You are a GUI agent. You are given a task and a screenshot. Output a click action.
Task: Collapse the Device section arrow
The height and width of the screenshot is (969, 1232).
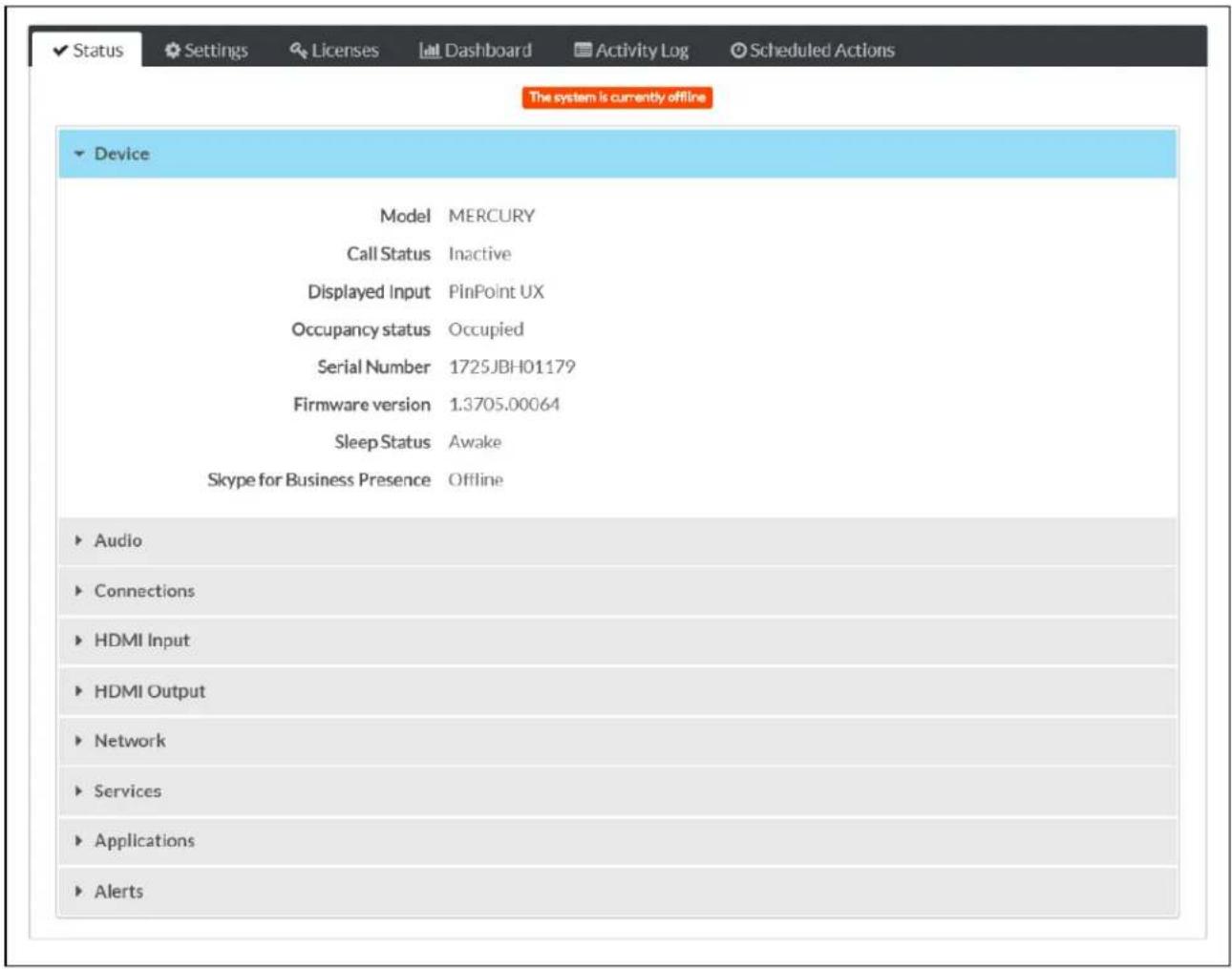click(x=79, y=154)
